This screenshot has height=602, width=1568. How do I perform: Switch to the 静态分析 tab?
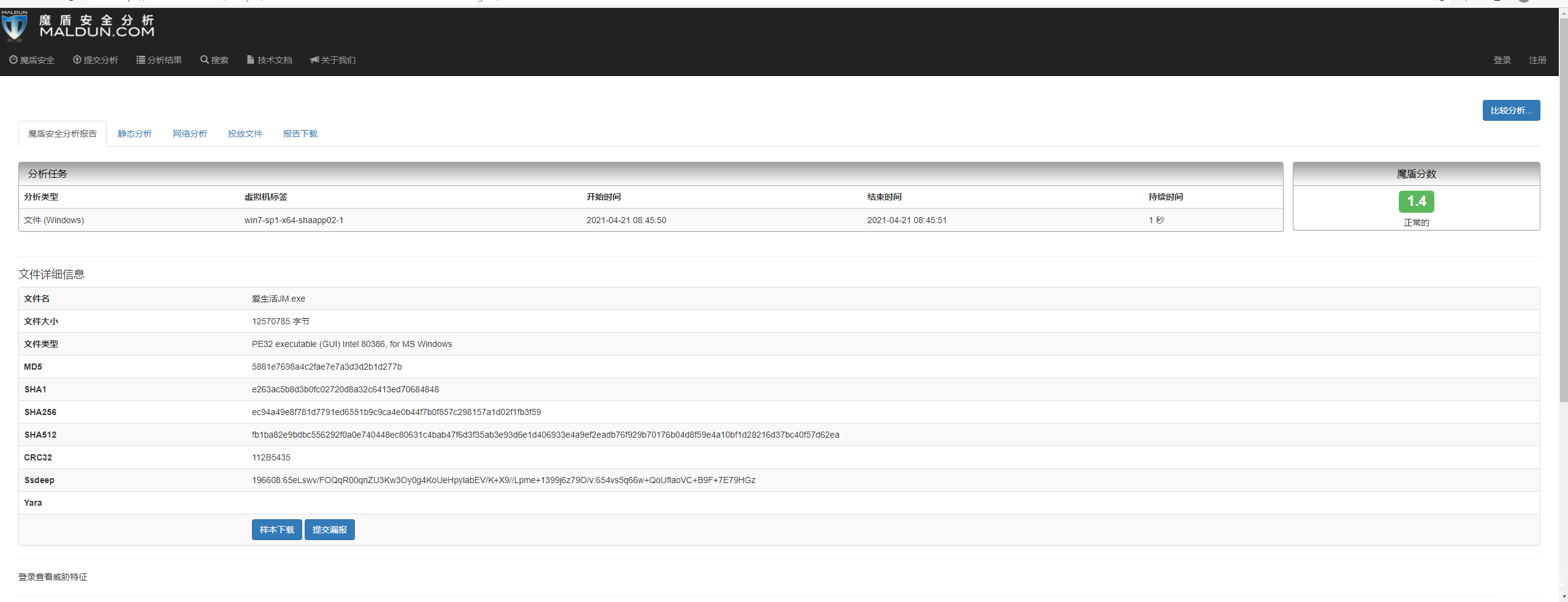[x=135, y=134]
